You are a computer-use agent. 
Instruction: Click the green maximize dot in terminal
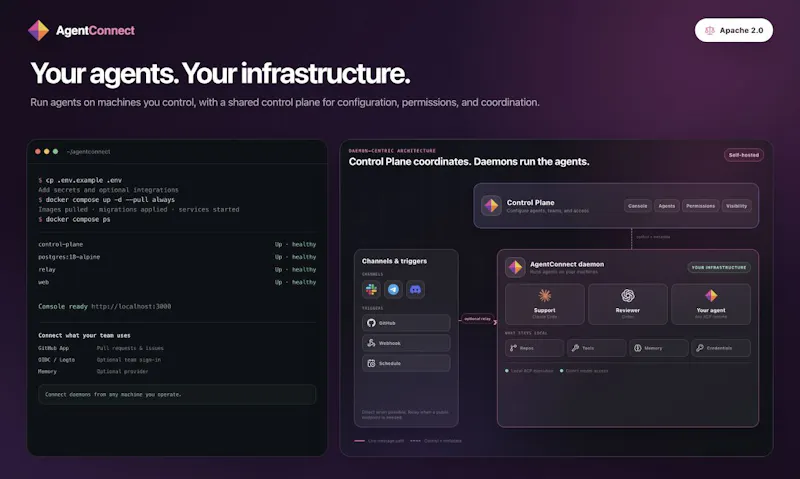(x=55, y=152)
